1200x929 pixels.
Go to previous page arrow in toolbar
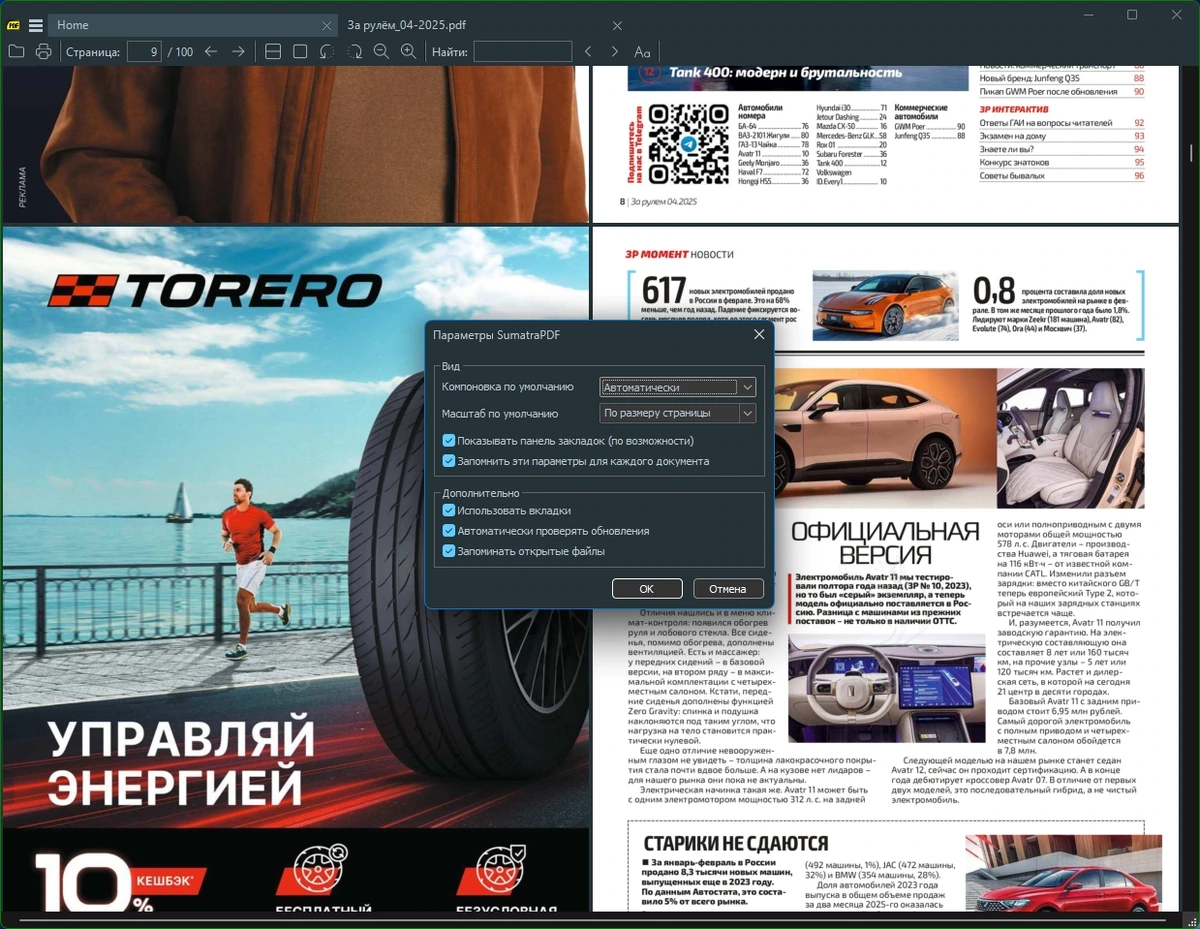click(x=211, y=51)
